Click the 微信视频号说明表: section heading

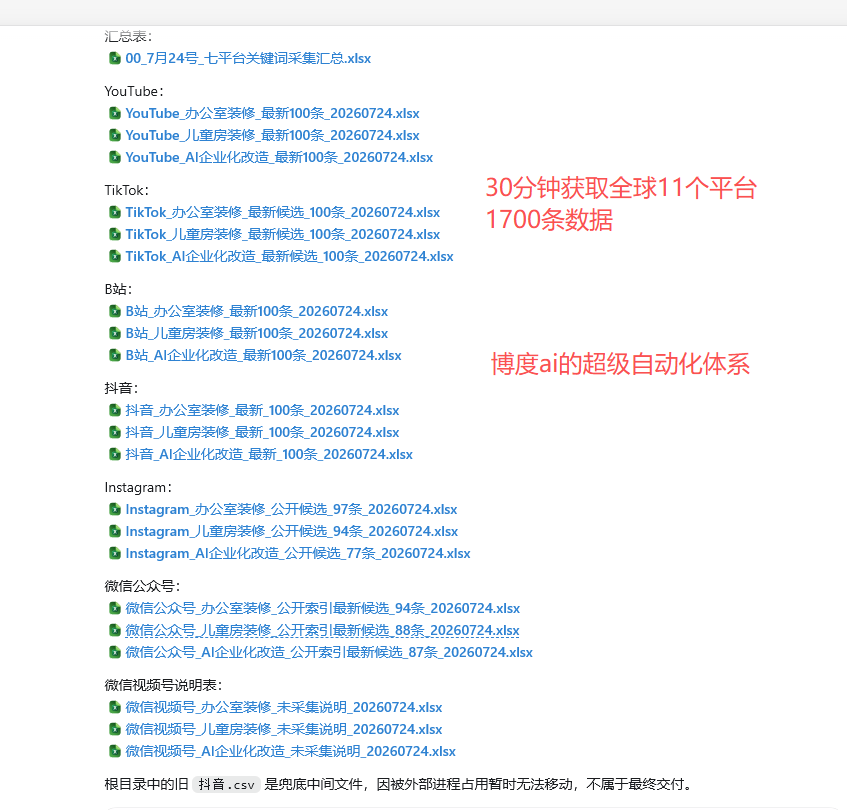163,685
